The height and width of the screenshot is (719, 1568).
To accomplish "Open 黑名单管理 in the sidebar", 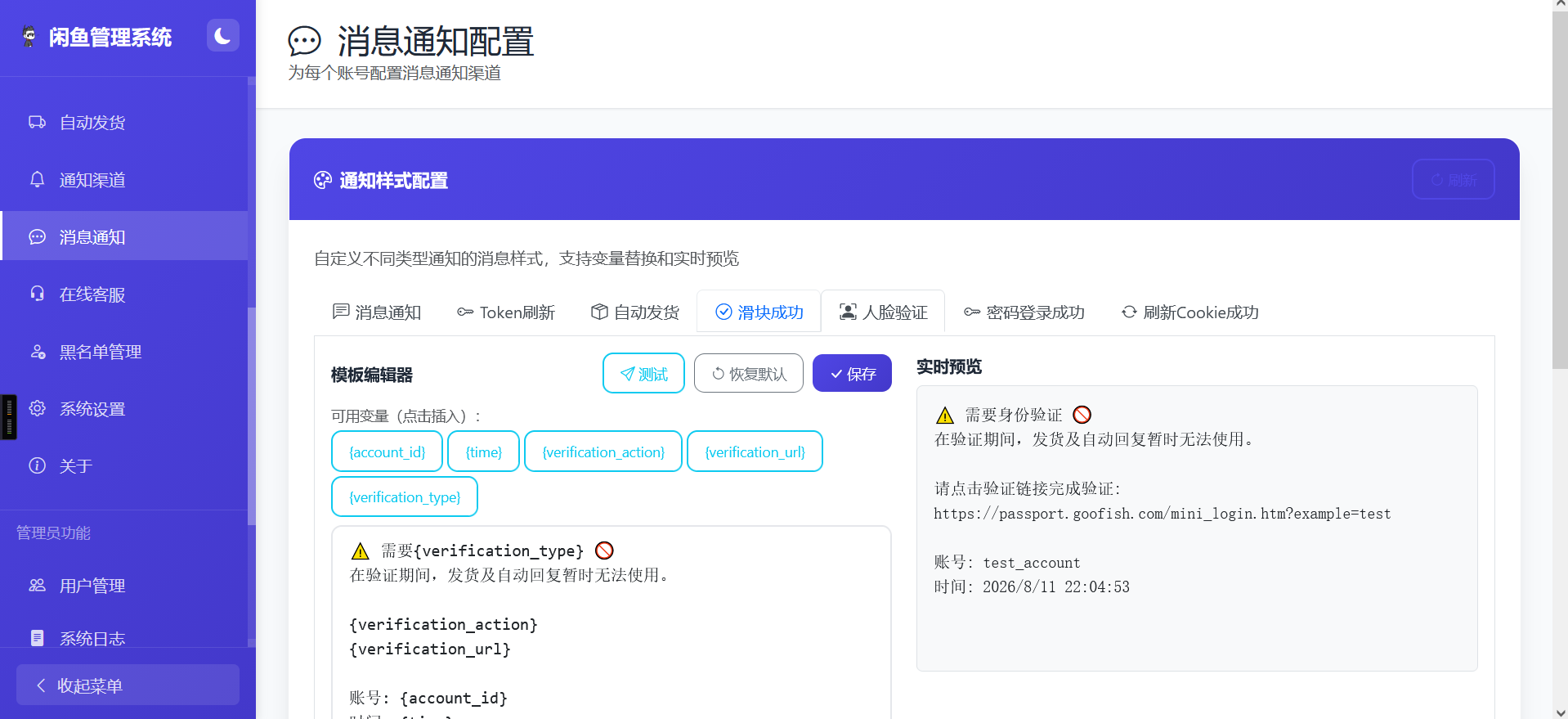I will [x=124, y=351].
